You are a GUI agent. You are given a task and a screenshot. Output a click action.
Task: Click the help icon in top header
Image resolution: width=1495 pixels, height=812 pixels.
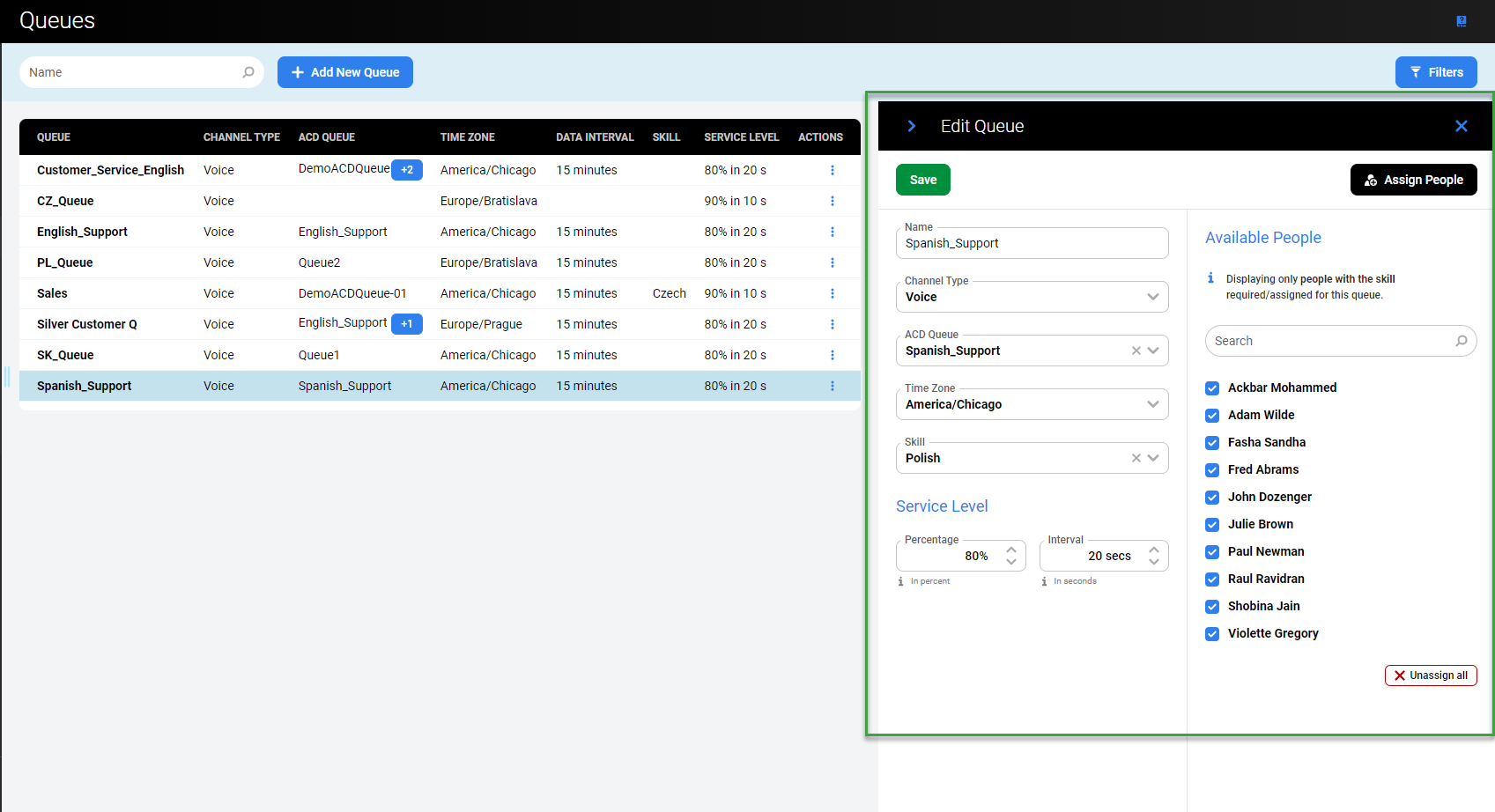[1462, 21]
